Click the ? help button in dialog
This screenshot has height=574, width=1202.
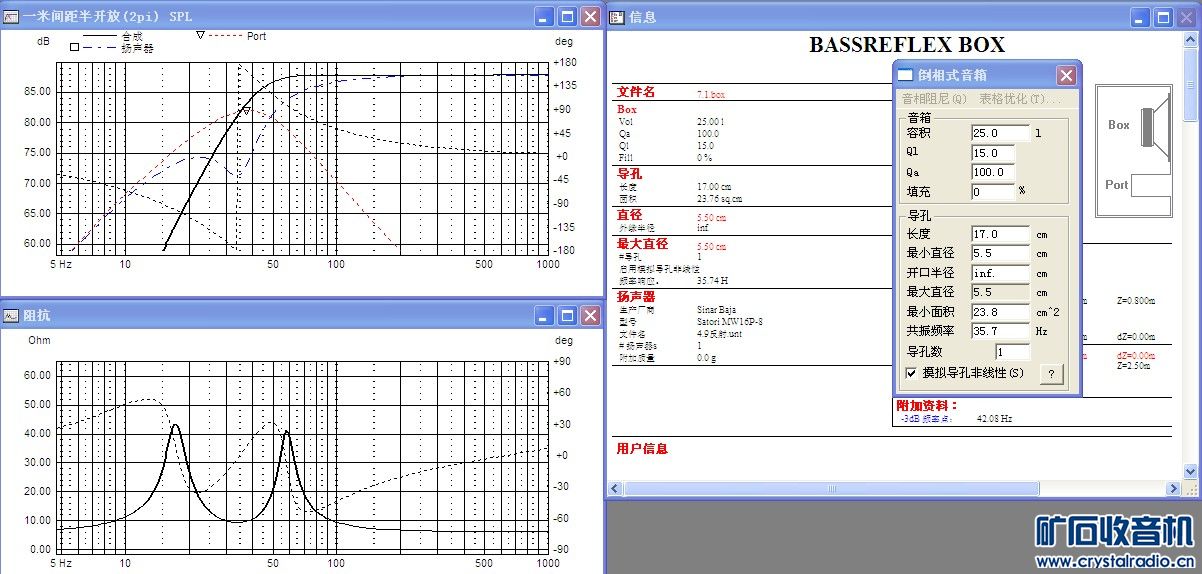(x=1050, y=374)
